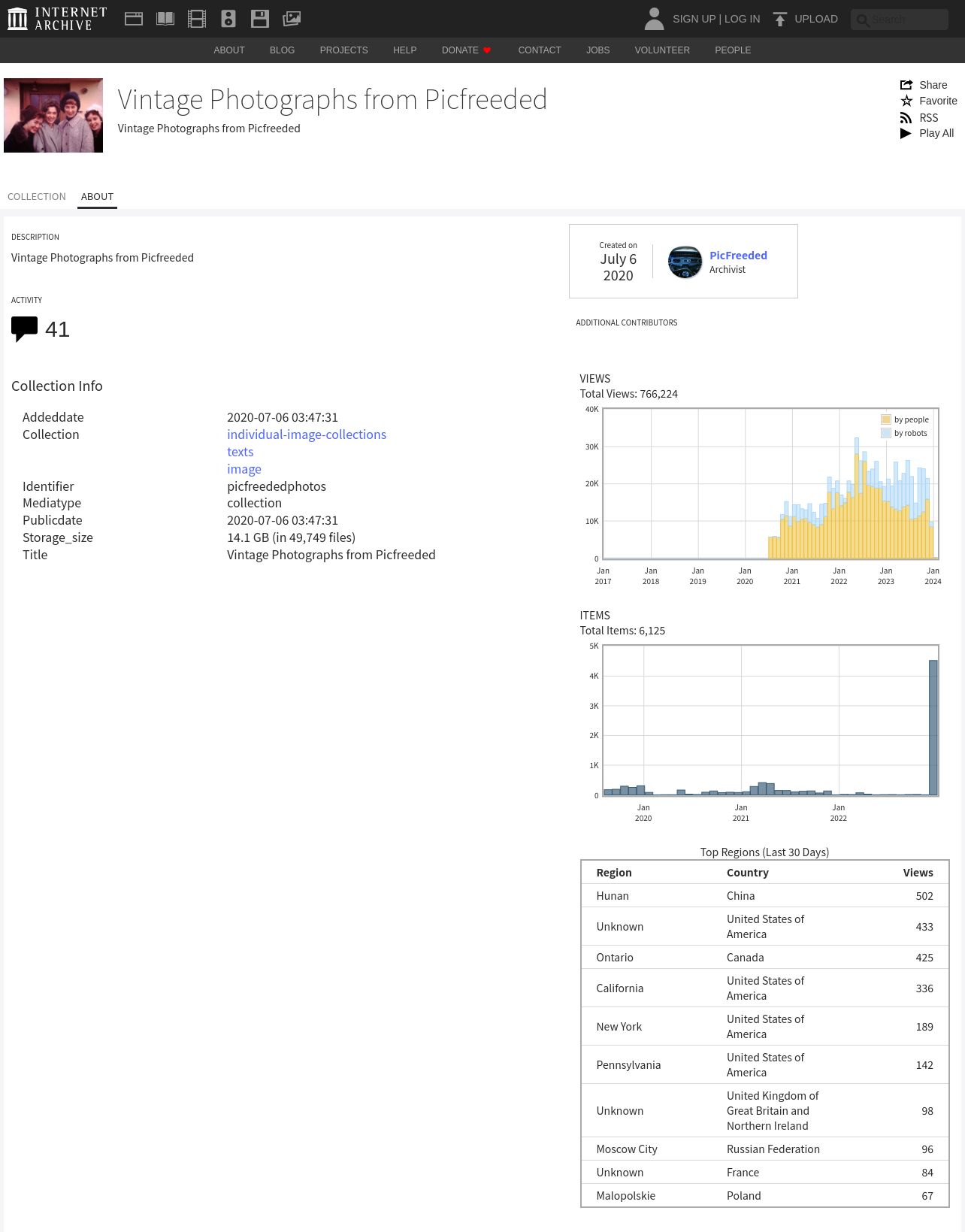Focus the top search field
The width and height of the screenshot is (965, 1232).
[900, 20]
